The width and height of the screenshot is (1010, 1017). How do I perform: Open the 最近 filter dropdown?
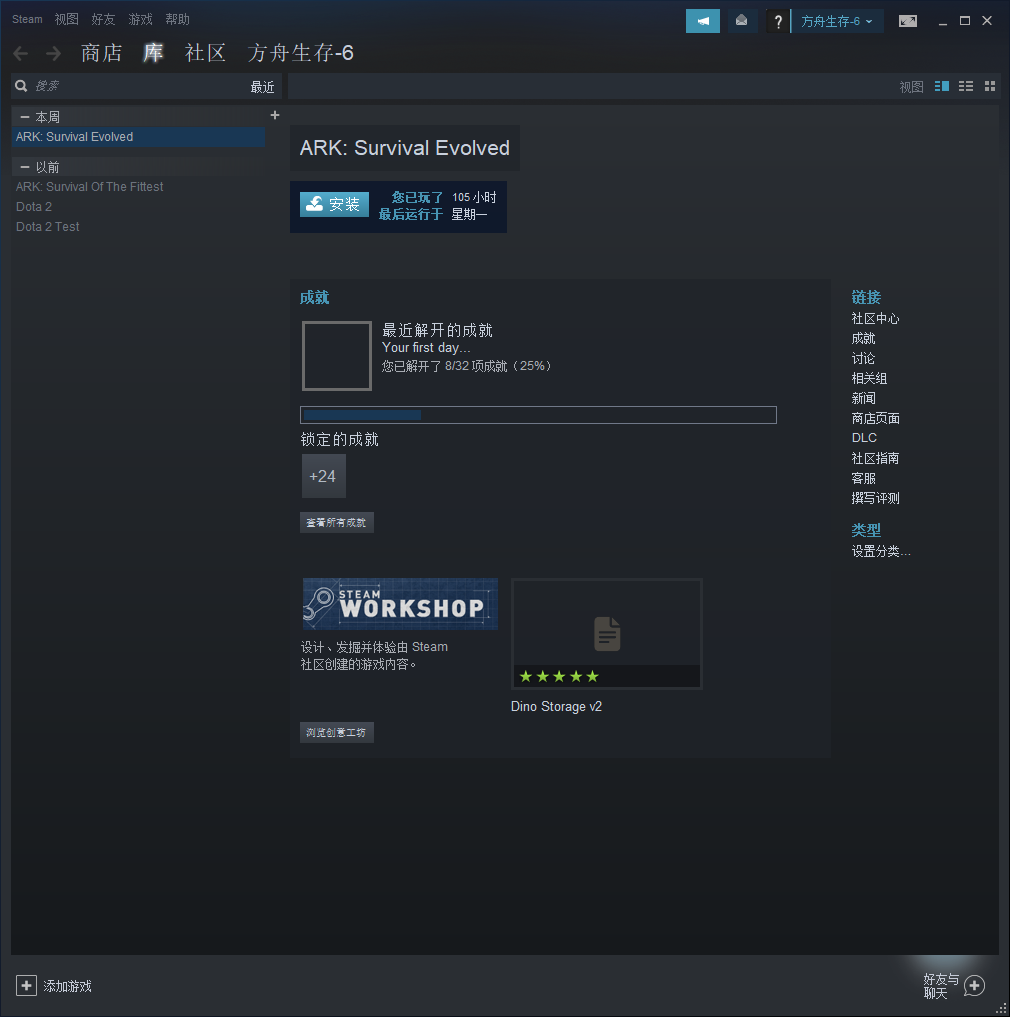pyautogui.click(x=262, y=87)
